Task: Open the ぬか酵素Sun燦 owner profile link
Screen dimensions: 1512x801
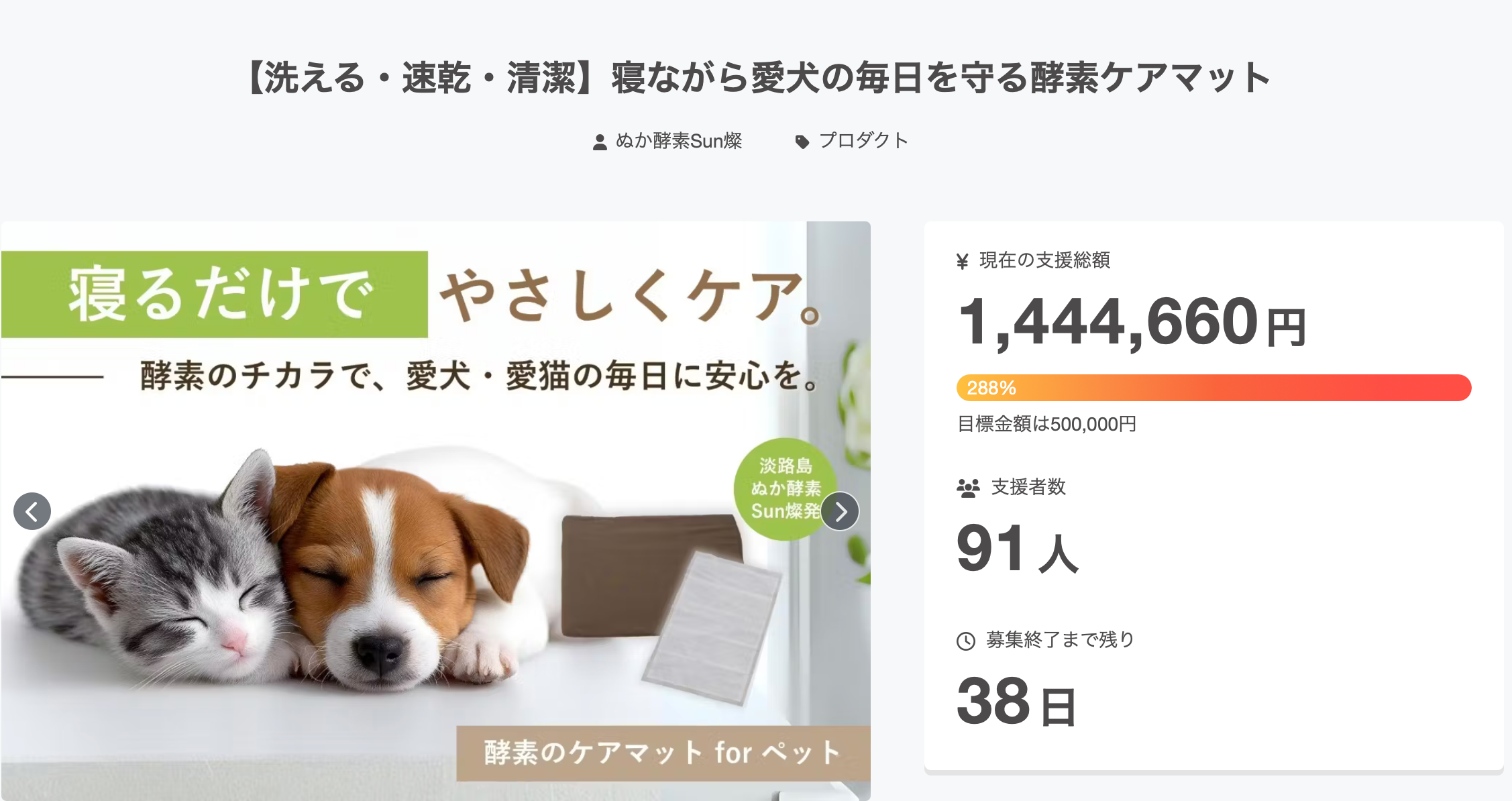Action: coord(679,141)
